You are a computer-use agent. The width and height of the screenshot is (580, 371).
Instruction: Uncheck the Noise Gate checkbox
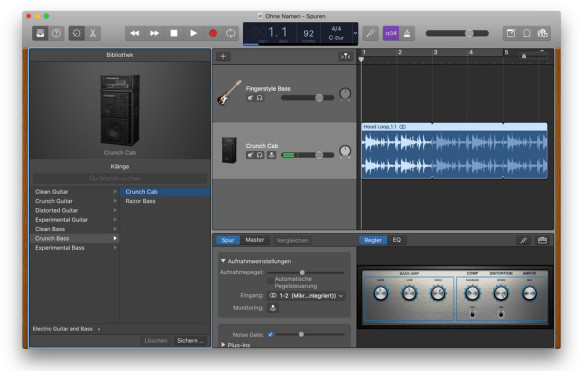[x=270, y=334]
